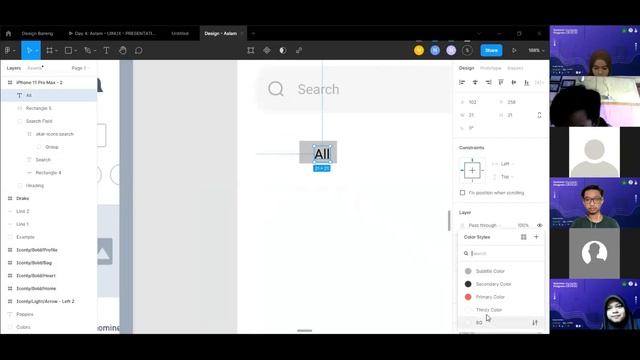Switch to the Day 4 presentation tab
The width and height of the screenshot is (640, 360).
click(112, 33)
